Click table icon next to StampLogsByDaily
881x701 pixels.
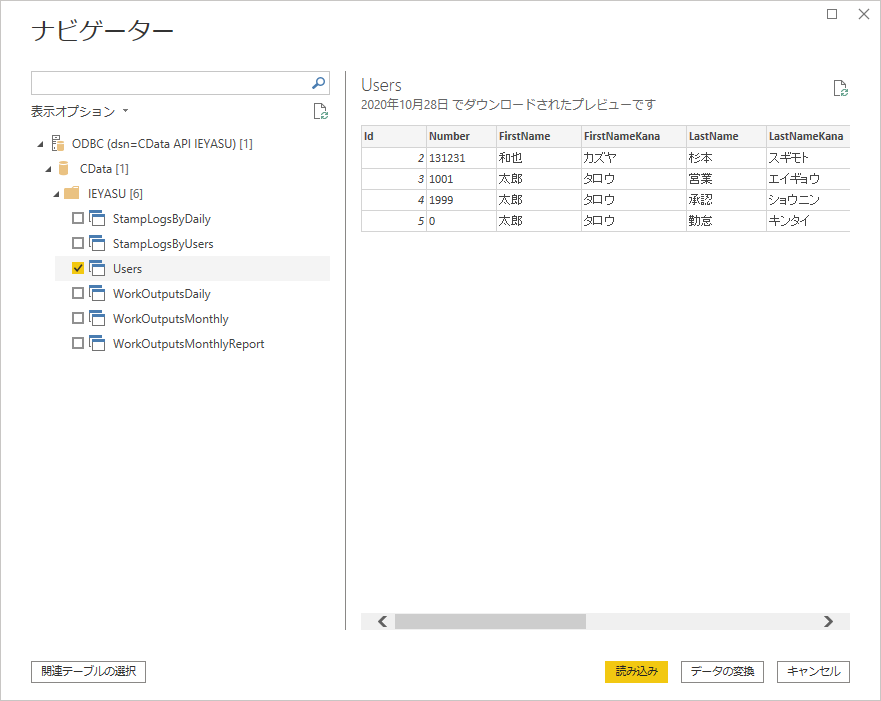(97, 219)
